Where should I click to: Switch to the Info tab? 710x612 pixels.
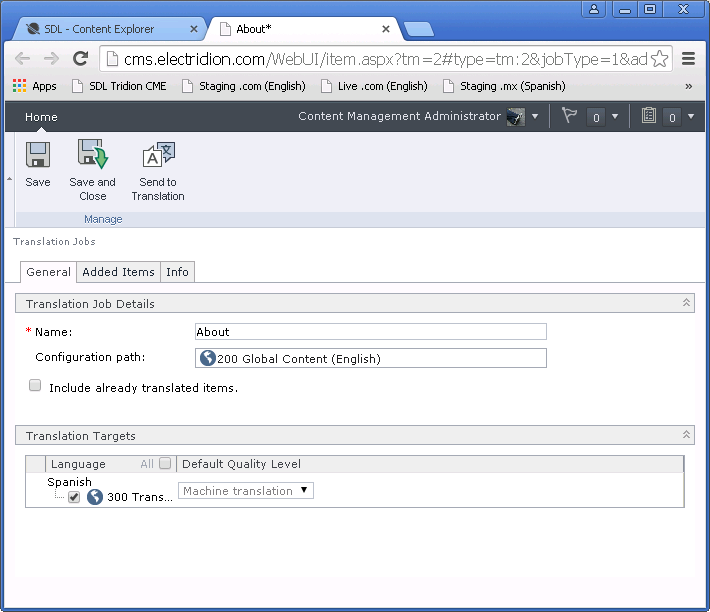[177, 272]
